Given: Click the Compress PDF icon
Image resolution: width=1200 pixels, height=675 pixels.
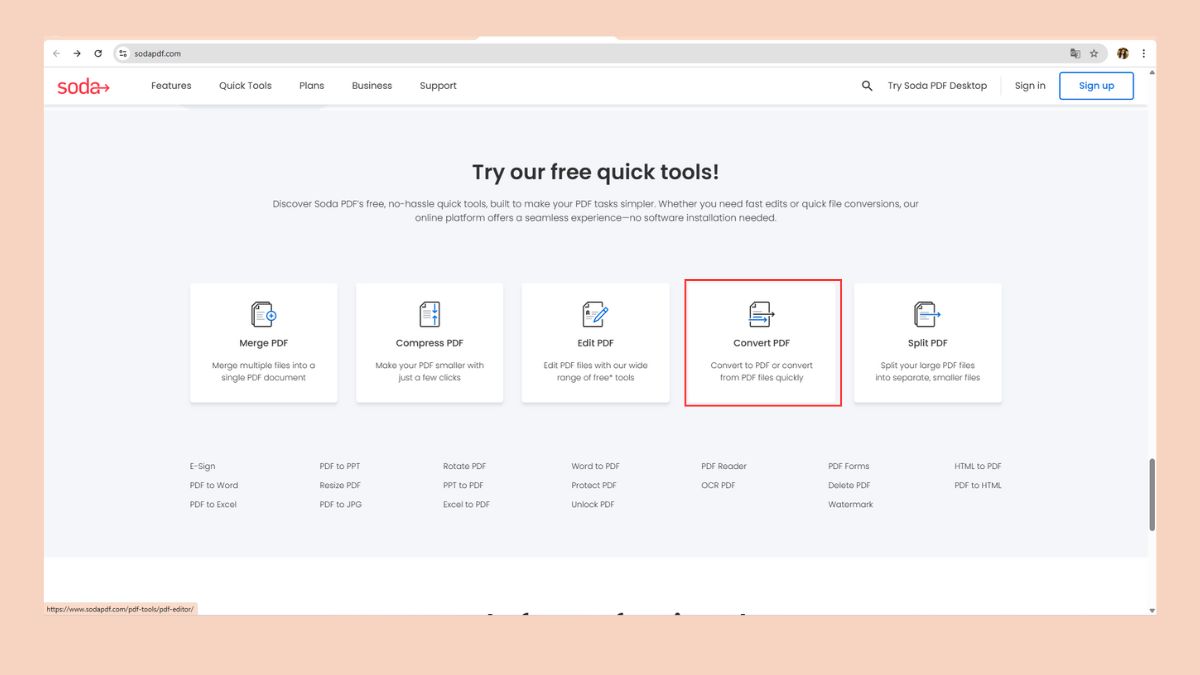Looking at the screenshot, I should (430, 314).
